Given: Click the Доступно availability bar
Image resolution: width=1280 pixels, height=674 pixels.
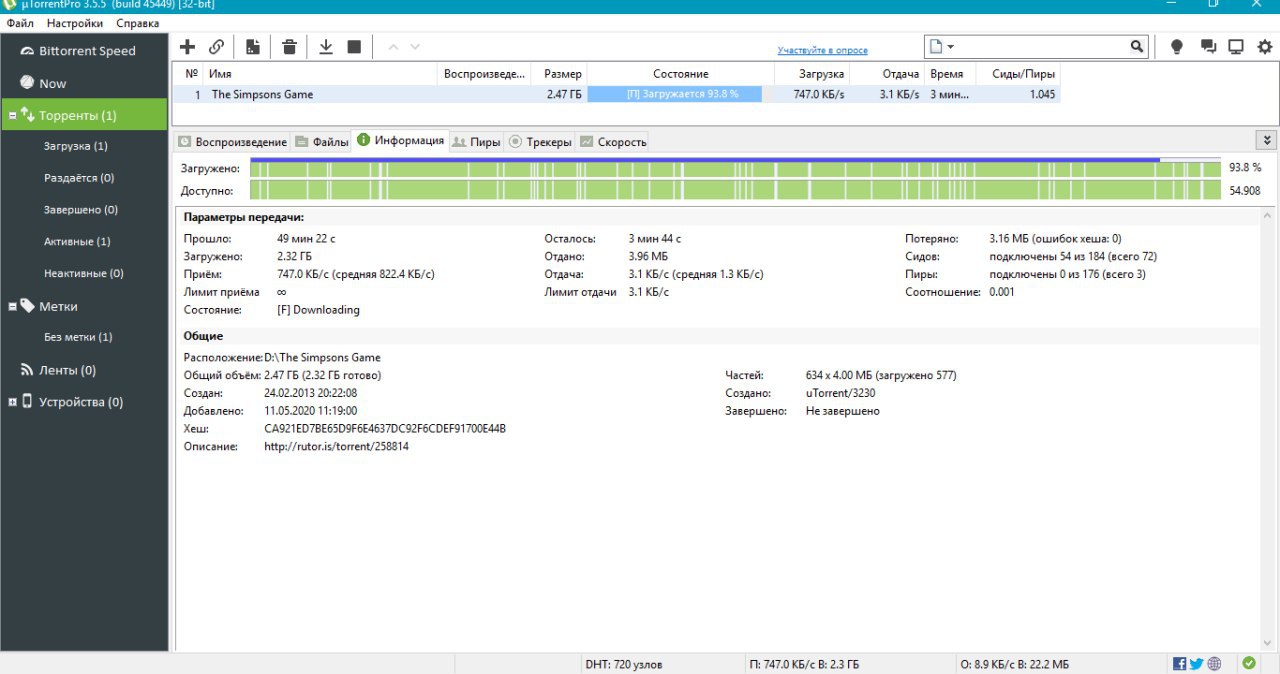Looking at the screenshot, I should (735, 190).
